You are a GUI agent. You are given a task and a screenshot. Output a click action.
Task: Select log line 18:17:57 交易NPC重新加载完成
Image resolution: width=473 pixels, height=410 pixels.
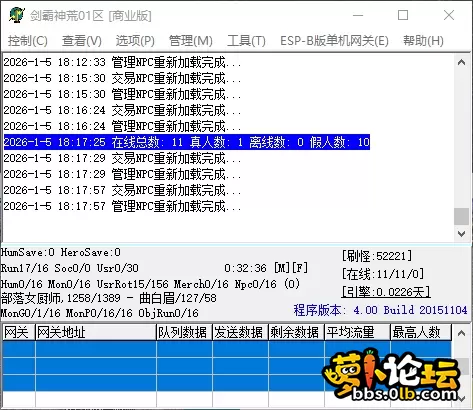point(122,190)
